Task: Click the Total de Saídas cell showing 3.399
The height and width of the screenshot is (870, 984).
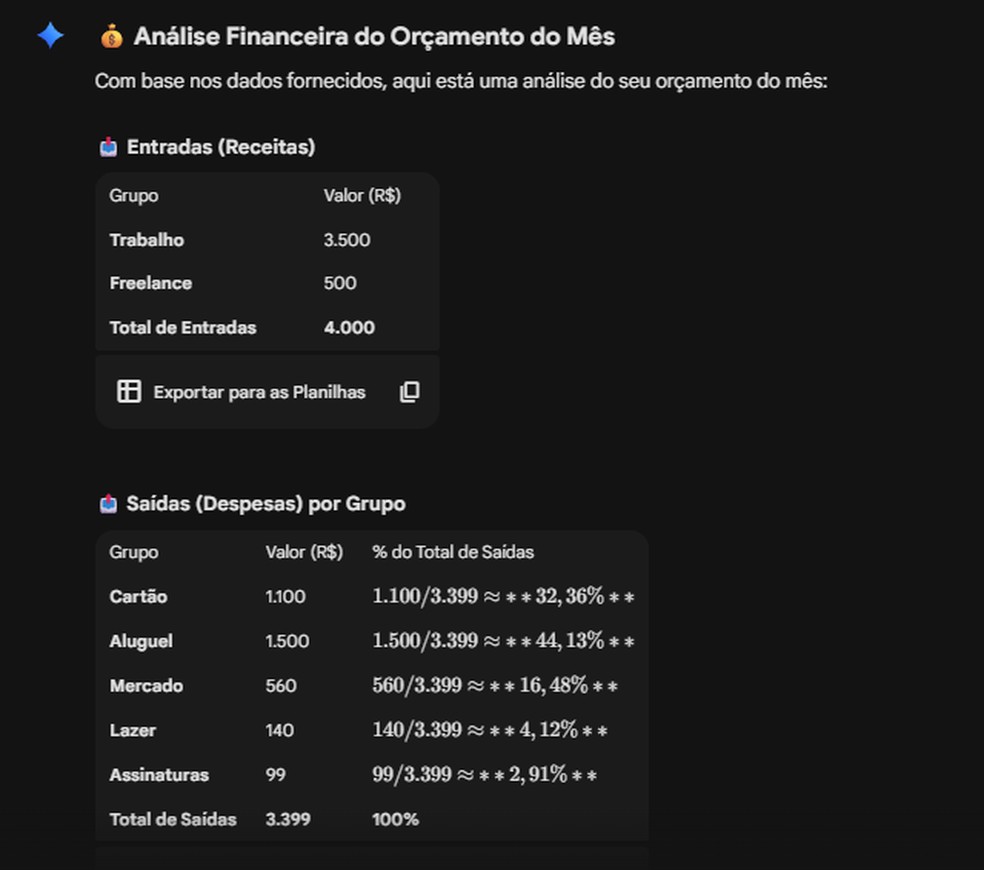Action: [x=288, y=819]
